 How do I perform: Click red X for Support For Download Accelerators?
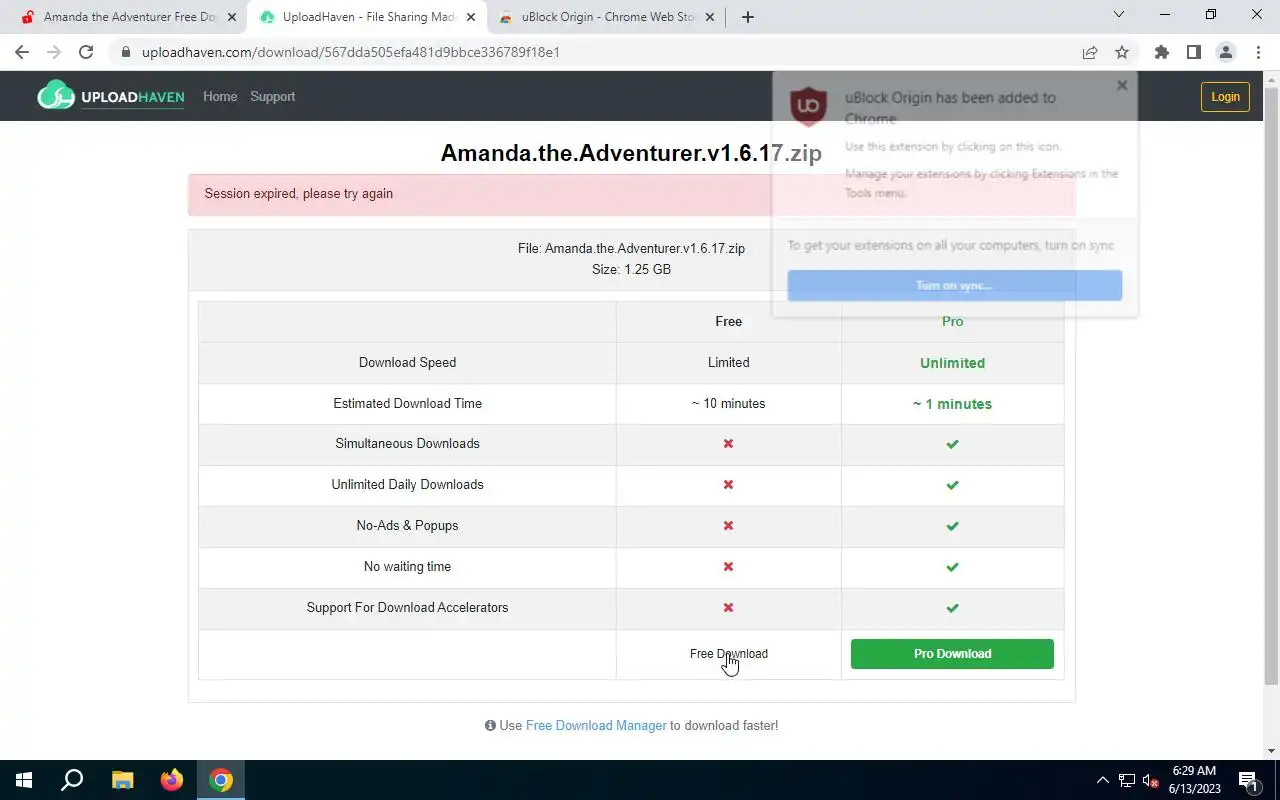(728, 607)
